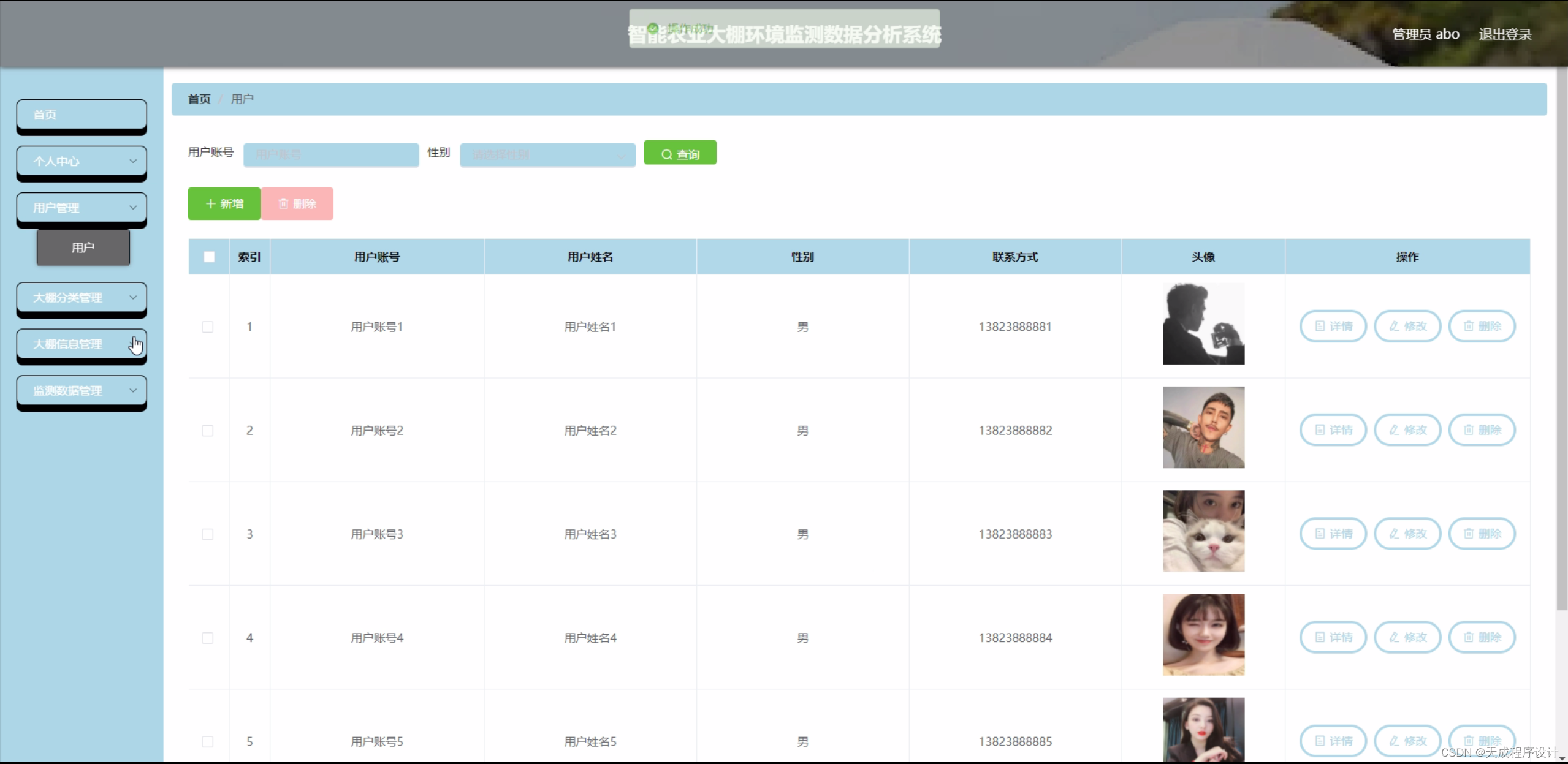The height and width of the screenshot is (764, 1568).
Task: Toggle the select-all header checkbox
Action: coord(209,257)
